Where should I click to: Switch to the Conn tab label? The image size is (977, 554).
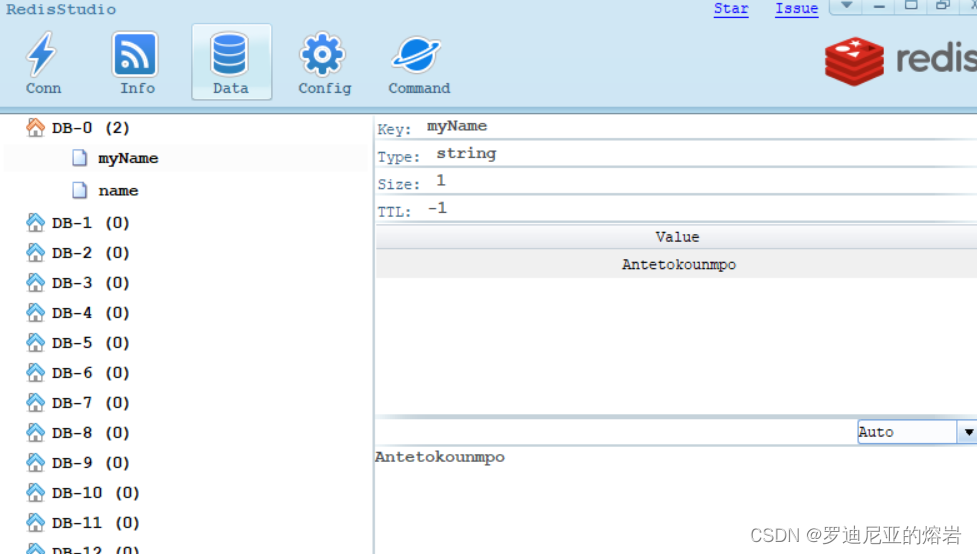pyautogui.click(x=43, y=88)
